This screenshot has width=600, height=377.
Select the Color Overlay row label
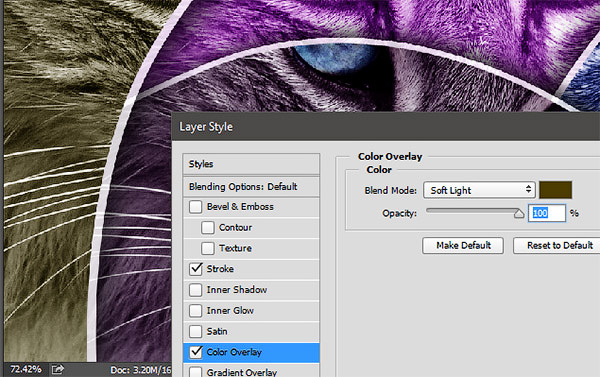[234, 352]
